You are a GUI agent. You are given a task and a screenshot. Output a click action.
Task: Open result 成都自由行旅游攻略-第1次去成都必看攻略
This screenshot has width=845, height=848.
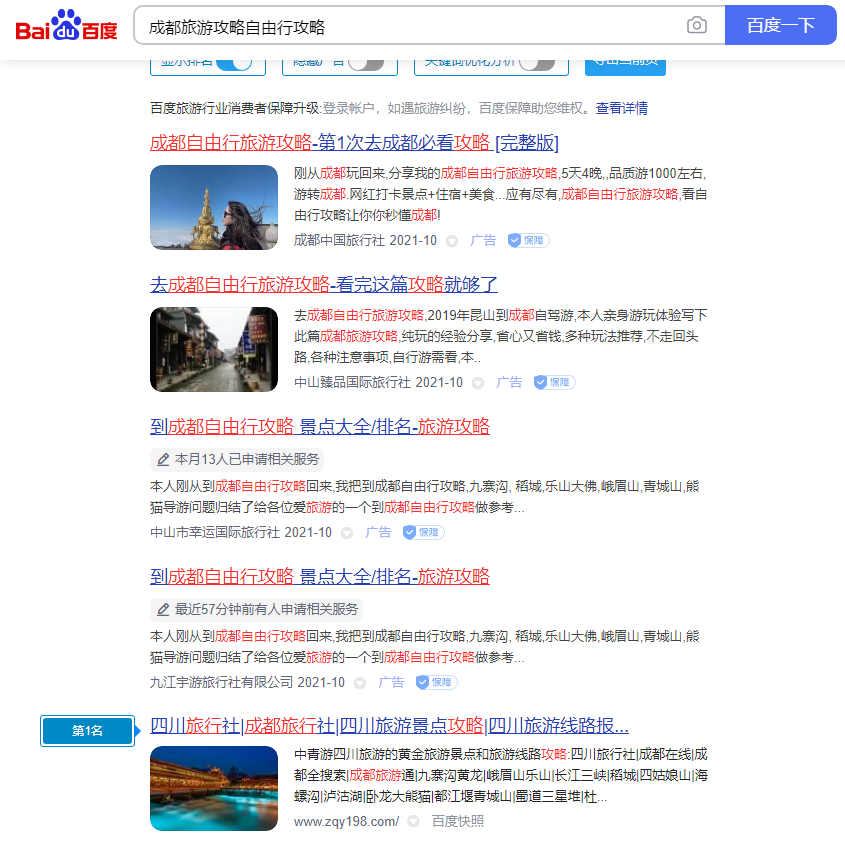(354, 142)
